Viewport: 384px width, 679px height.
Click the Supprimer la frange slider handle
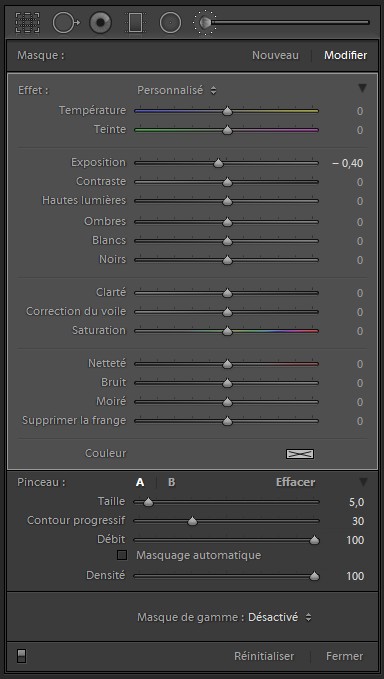[x=227, y=422]
